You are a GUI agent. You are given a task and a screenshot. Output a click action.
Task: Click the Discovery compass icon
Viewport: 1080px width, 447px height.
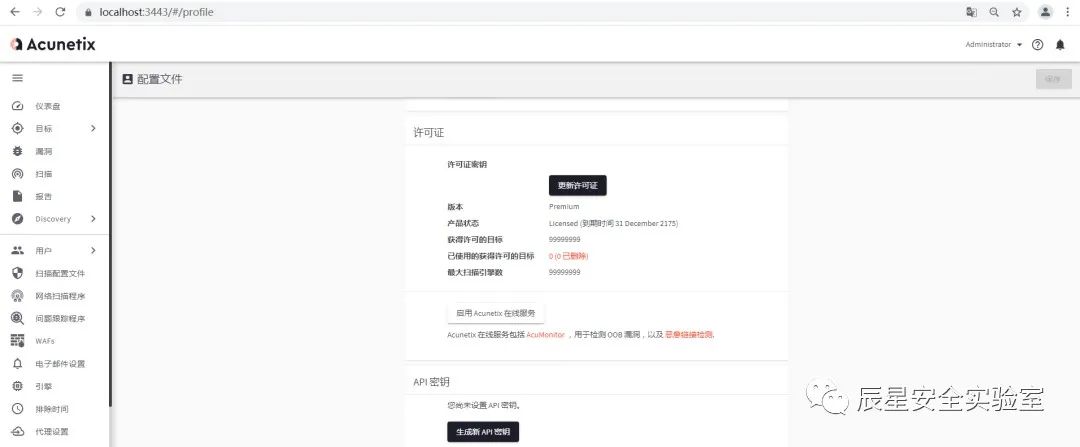point(18,219)
